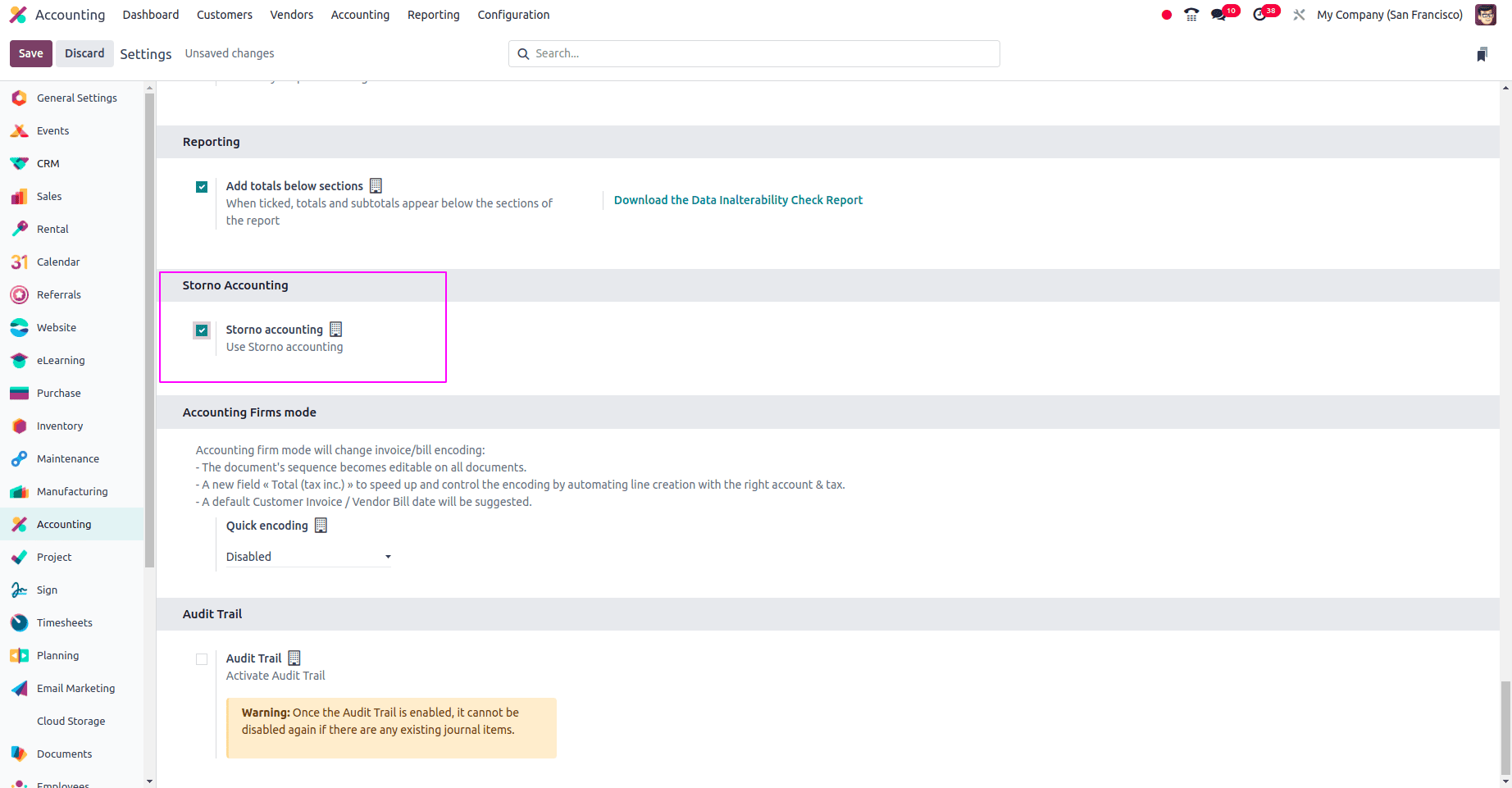Open the Documents settings icon
The image size is (1512, 788).
point(19,754)
